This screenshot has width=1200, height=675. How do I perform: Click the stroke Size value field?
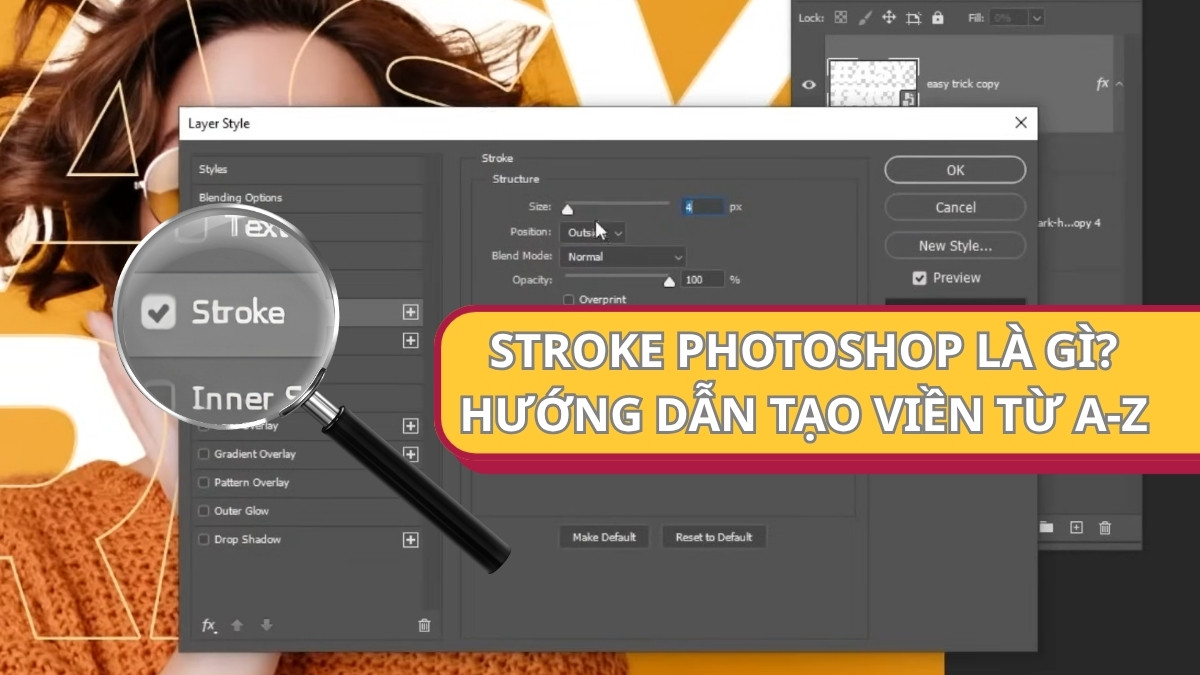[x=703, y=207]
